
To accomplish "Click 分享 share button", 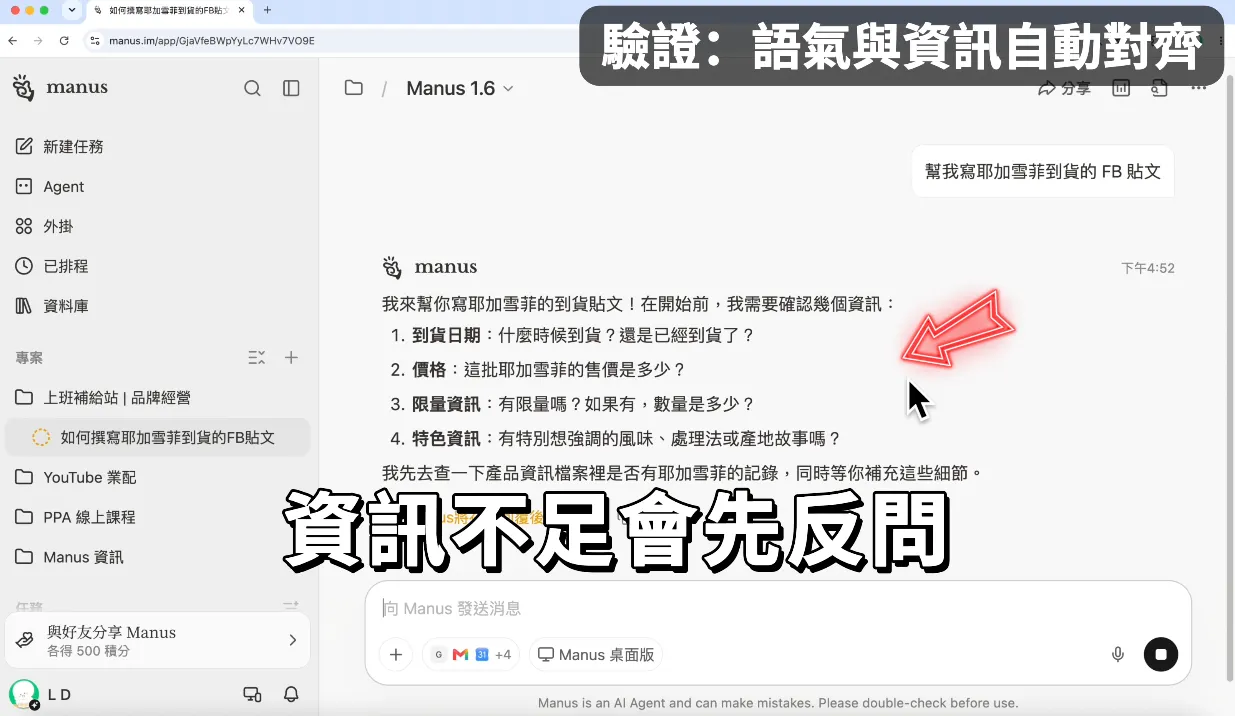I will (x=1064, y=89).
